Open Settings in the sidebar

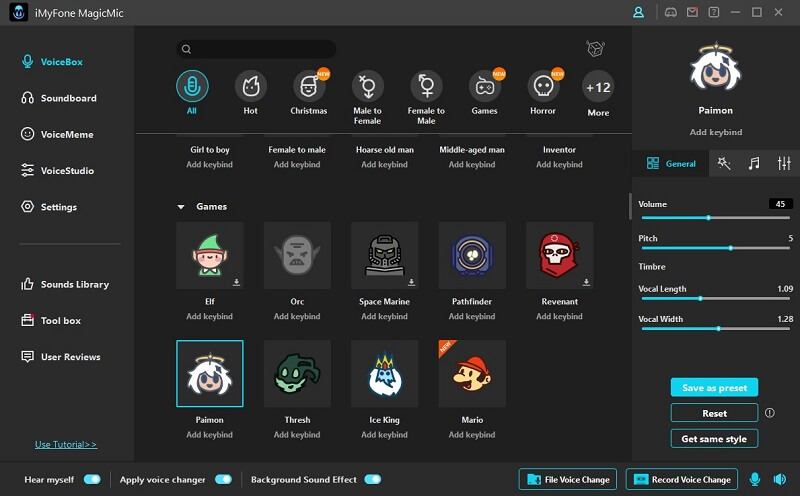point(48,207)
